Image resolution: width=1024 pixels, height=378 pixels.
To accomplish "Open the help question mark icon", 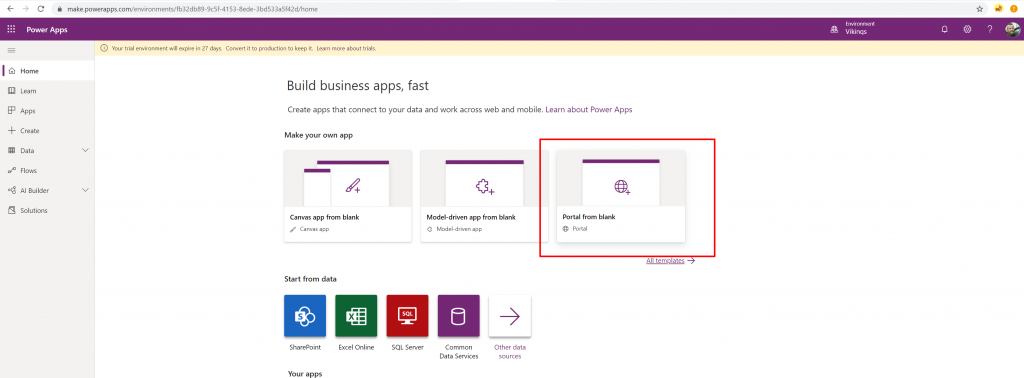I will [x=989, y=29].
